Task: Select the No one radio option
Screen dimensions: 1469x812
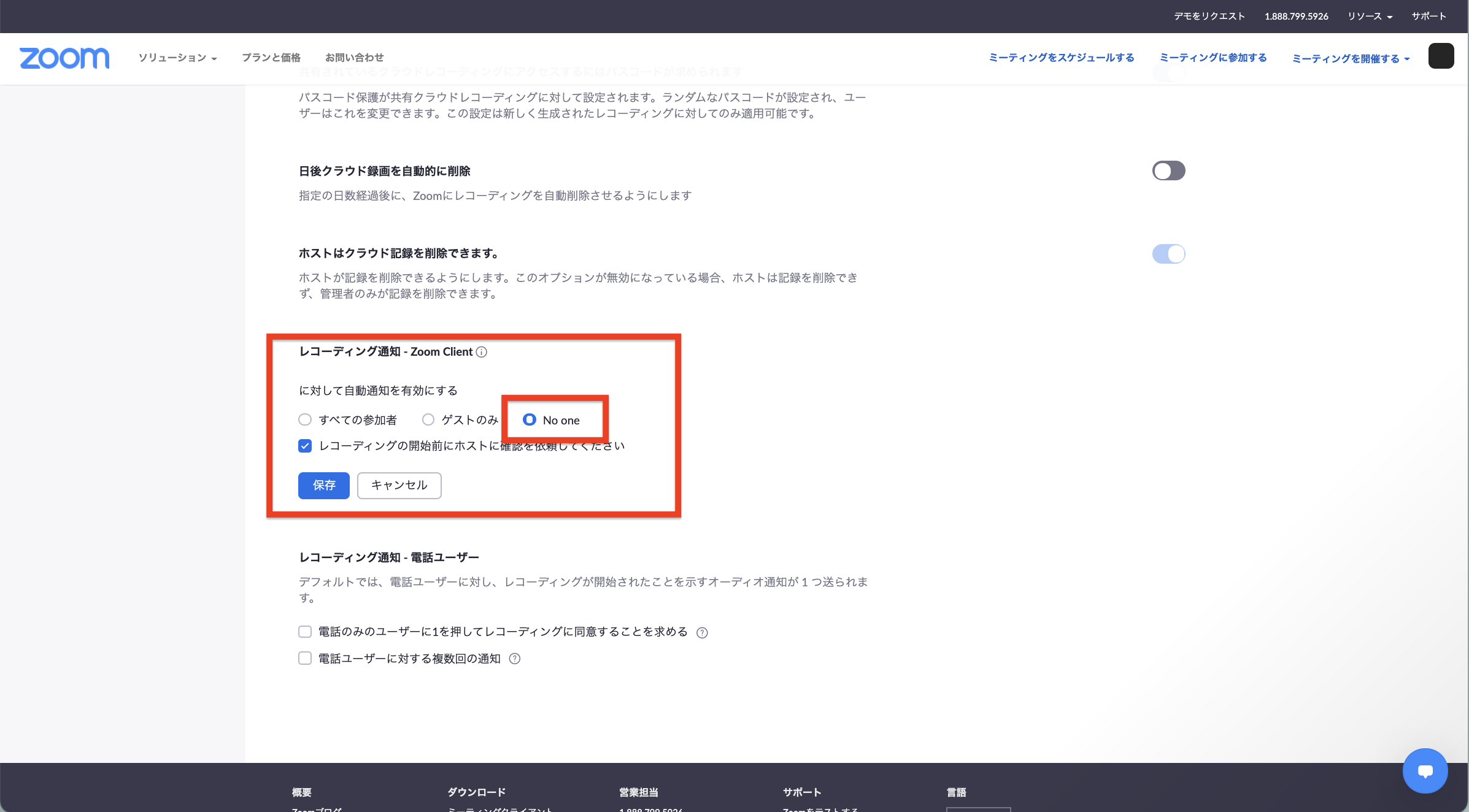Action: click(x=530, y=420)
